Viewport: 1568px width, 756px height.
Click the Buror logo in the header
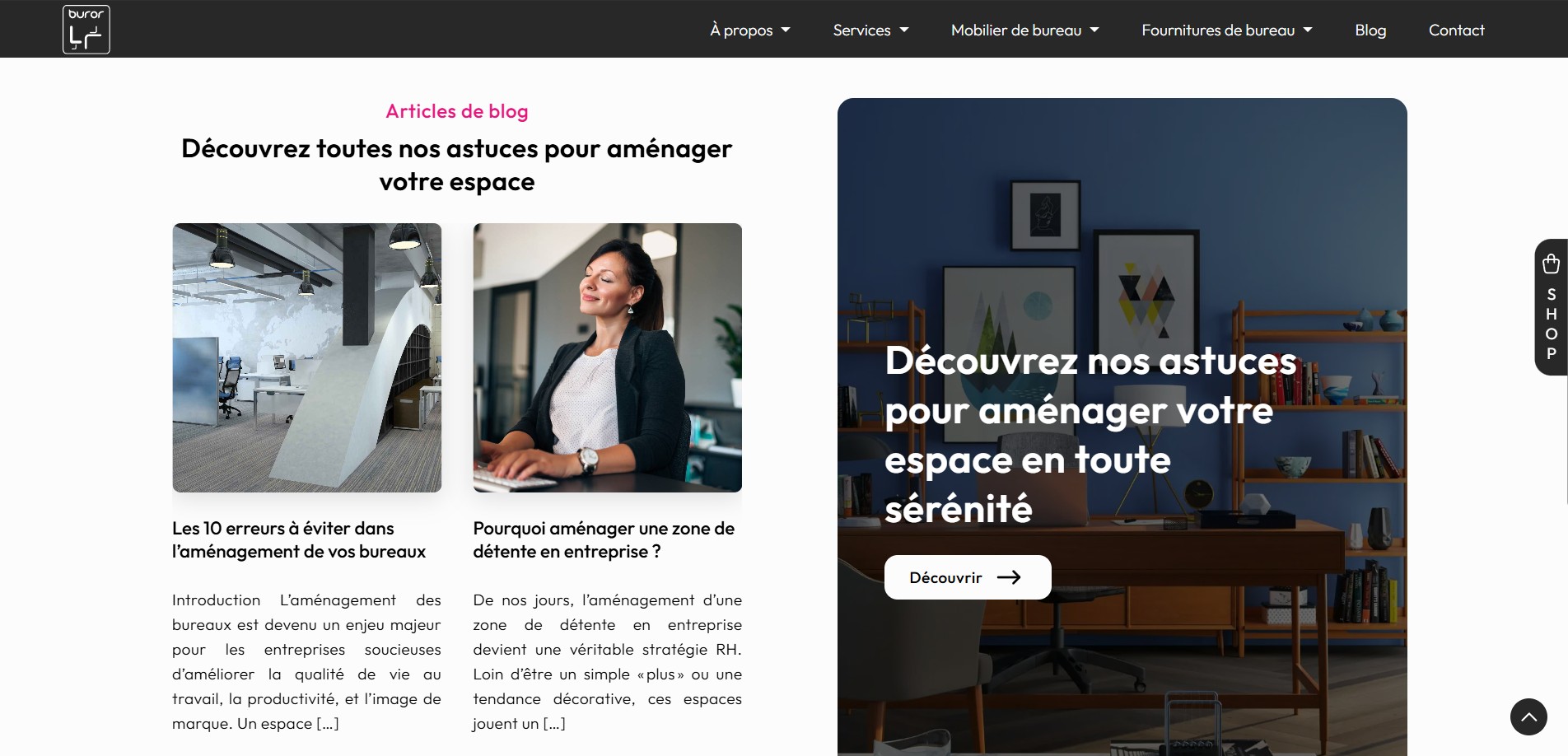point(86,30)
